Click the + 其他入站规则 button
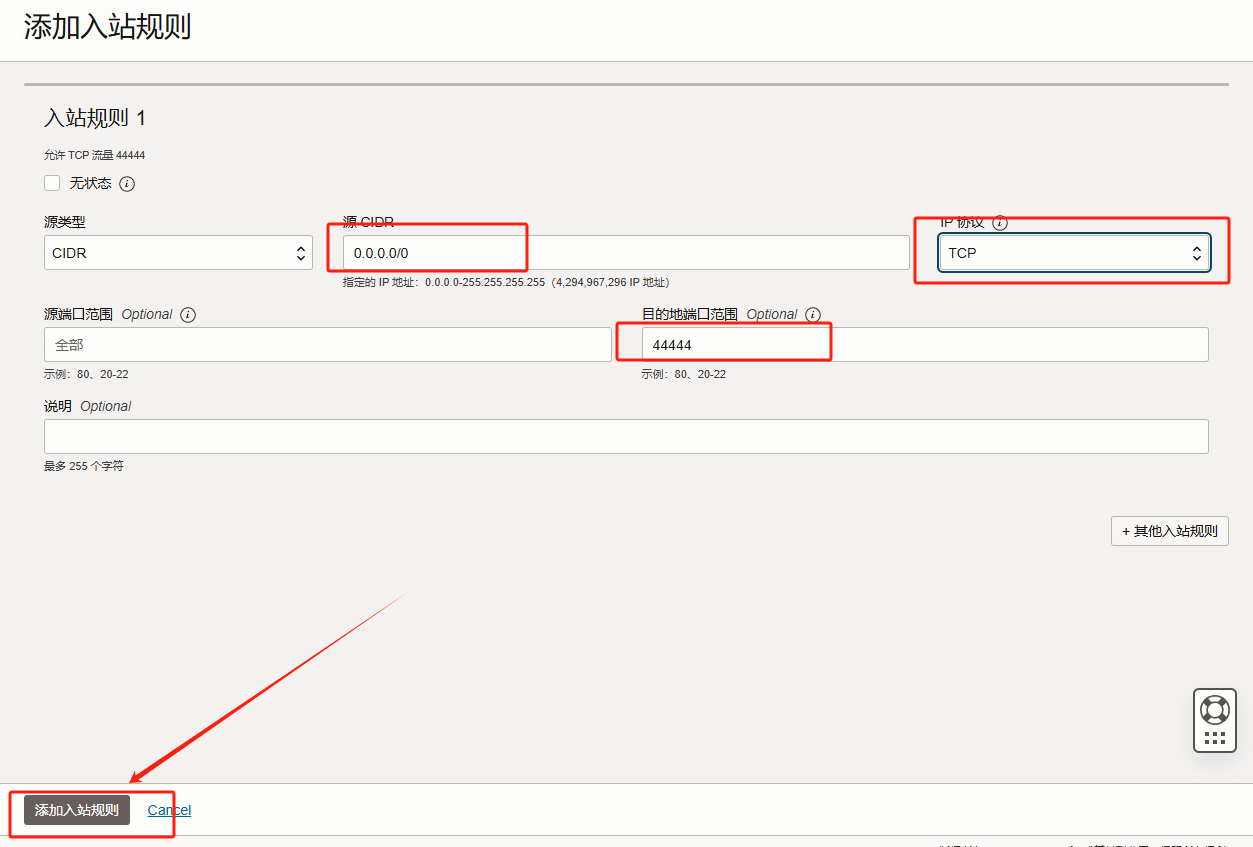Screen dimensions: 1253x847 tap(1169, 531)
